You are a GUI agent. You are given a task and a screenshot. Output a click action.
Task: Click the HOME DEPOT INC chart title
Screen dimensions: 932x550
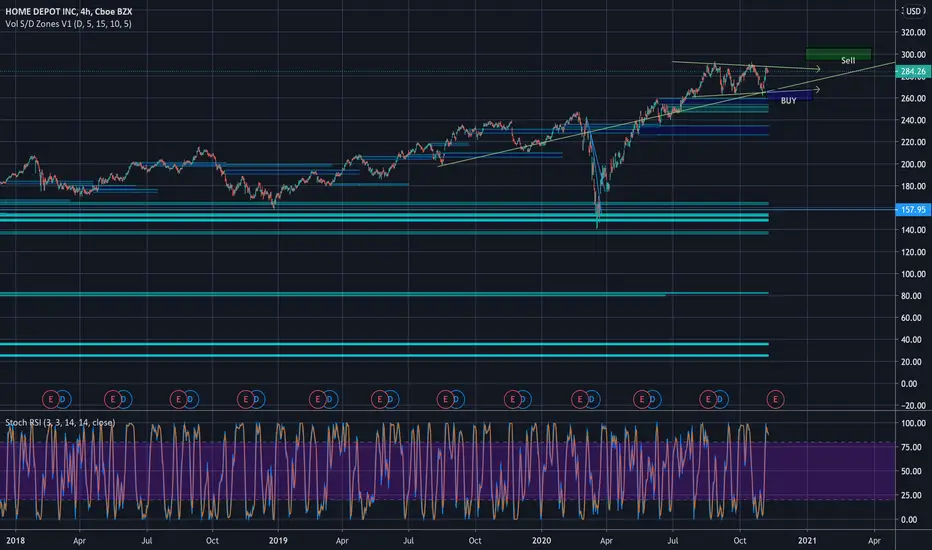(x=69, y=11)
